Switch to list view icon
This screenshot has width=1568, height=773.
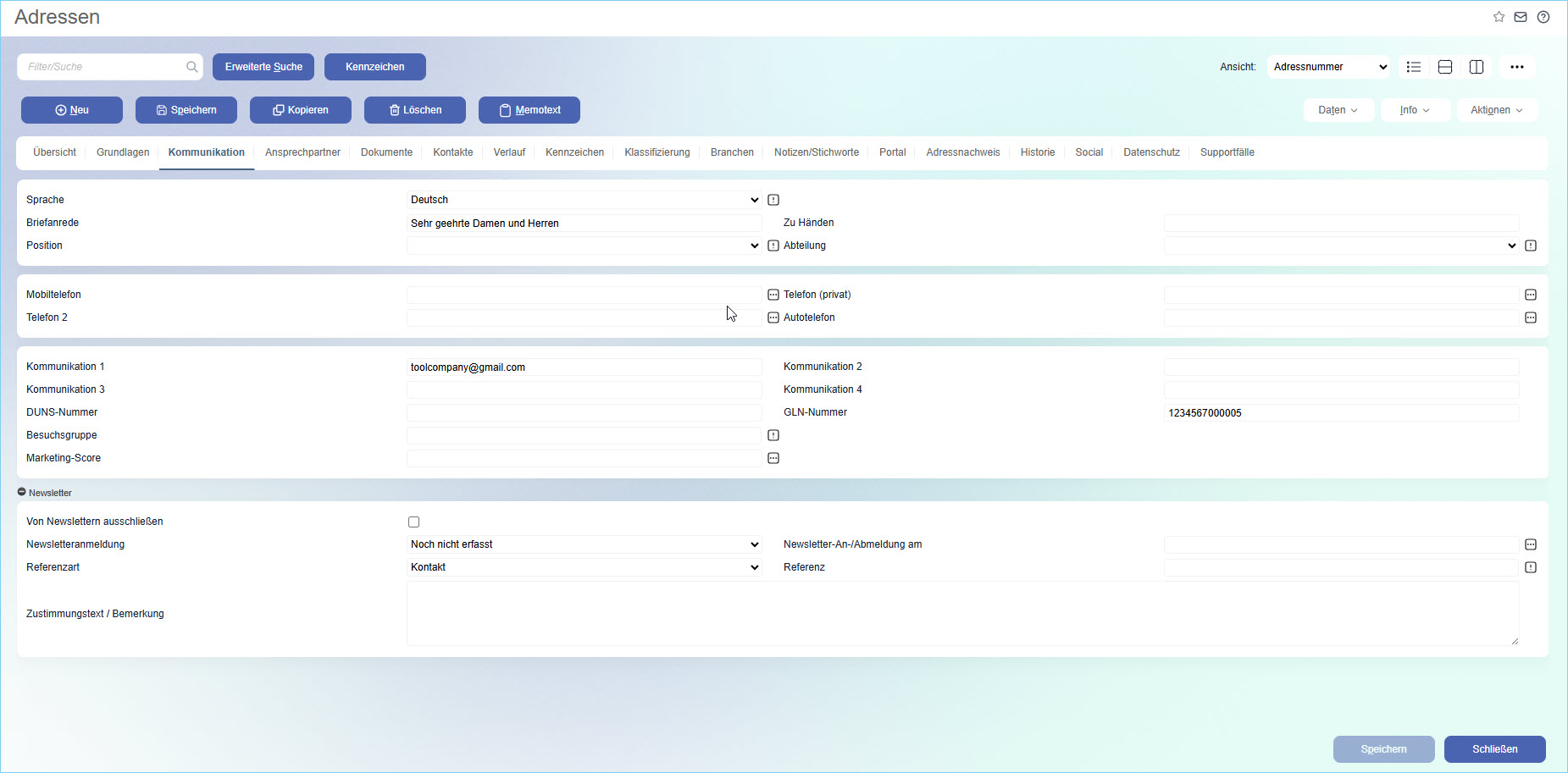point(1414,67)
